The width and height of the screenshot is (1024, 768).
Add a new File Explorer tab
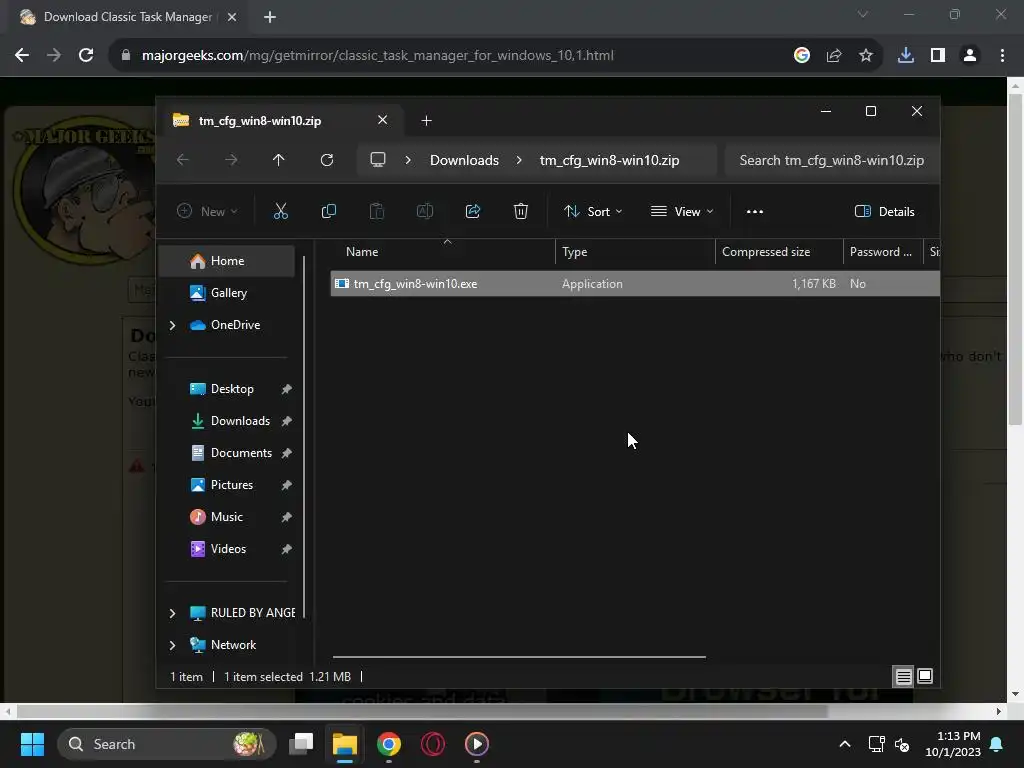[x=426, y=121]
